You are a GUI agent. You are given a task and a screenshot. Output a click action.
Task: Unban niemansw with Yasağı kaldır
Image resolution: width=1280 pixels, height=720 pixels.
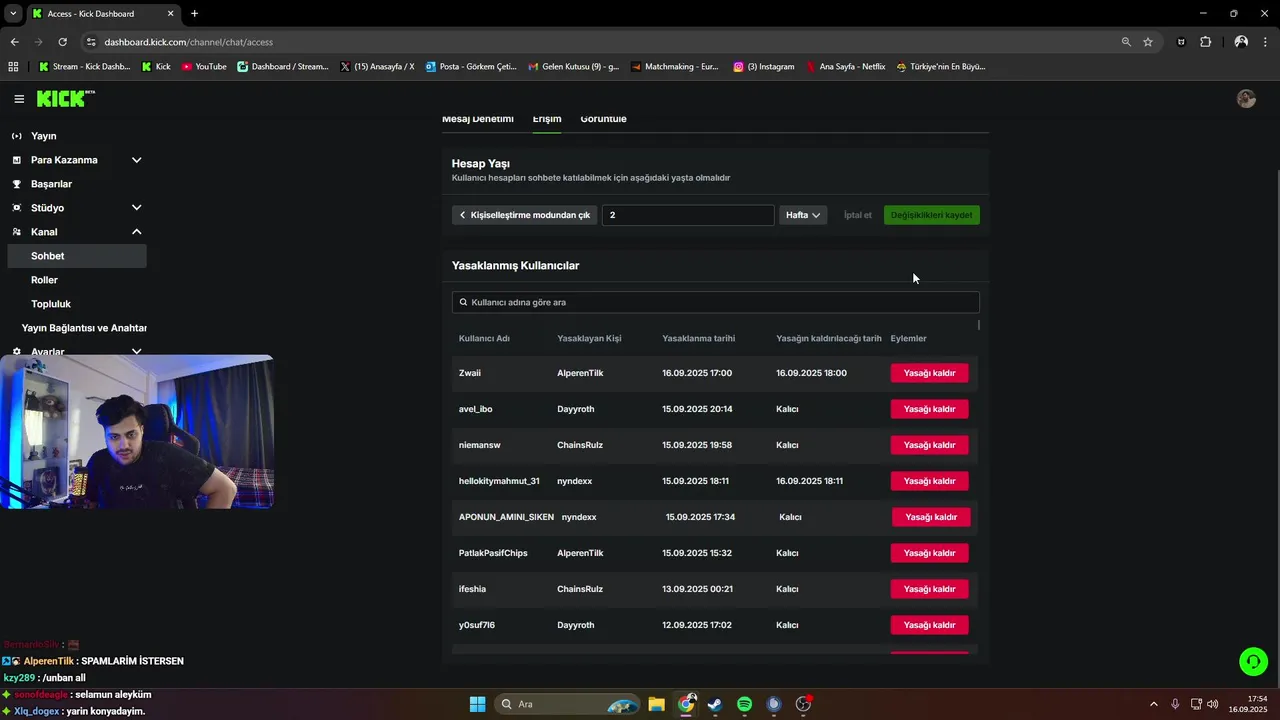pos(930,445)
